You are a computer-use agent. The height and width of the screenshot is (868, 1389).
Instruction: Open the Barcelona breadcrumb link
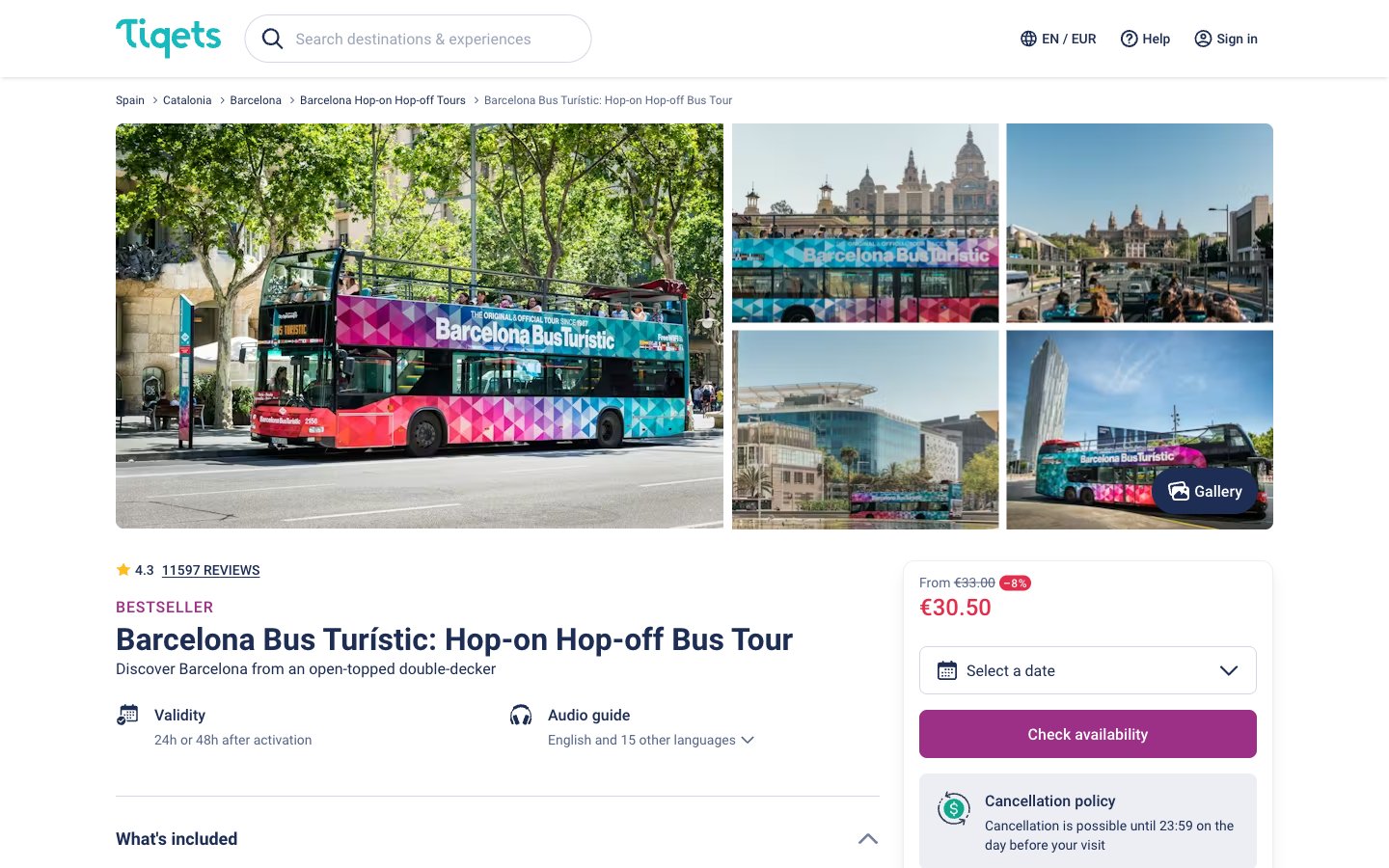[256, 100]
